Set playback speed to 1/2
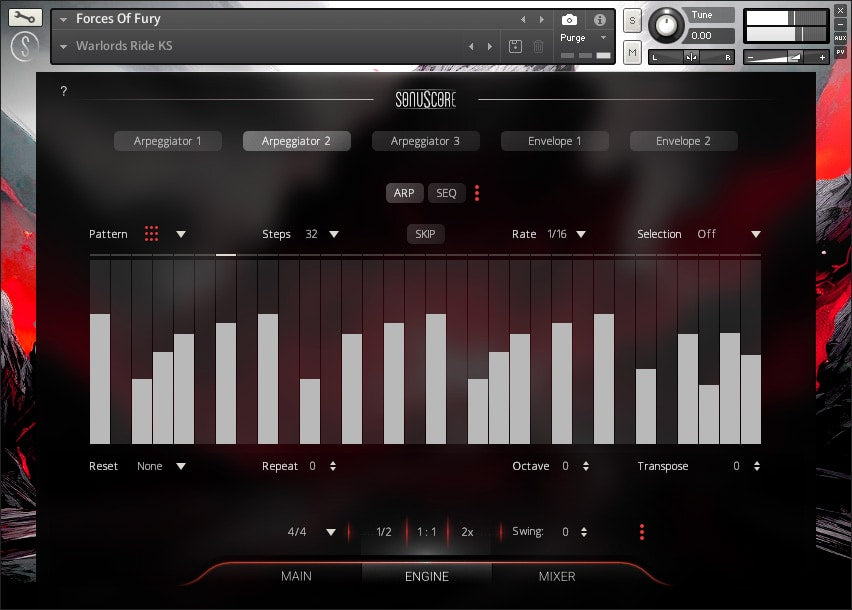Screen dimensions: 852x610 coord(384,532)
